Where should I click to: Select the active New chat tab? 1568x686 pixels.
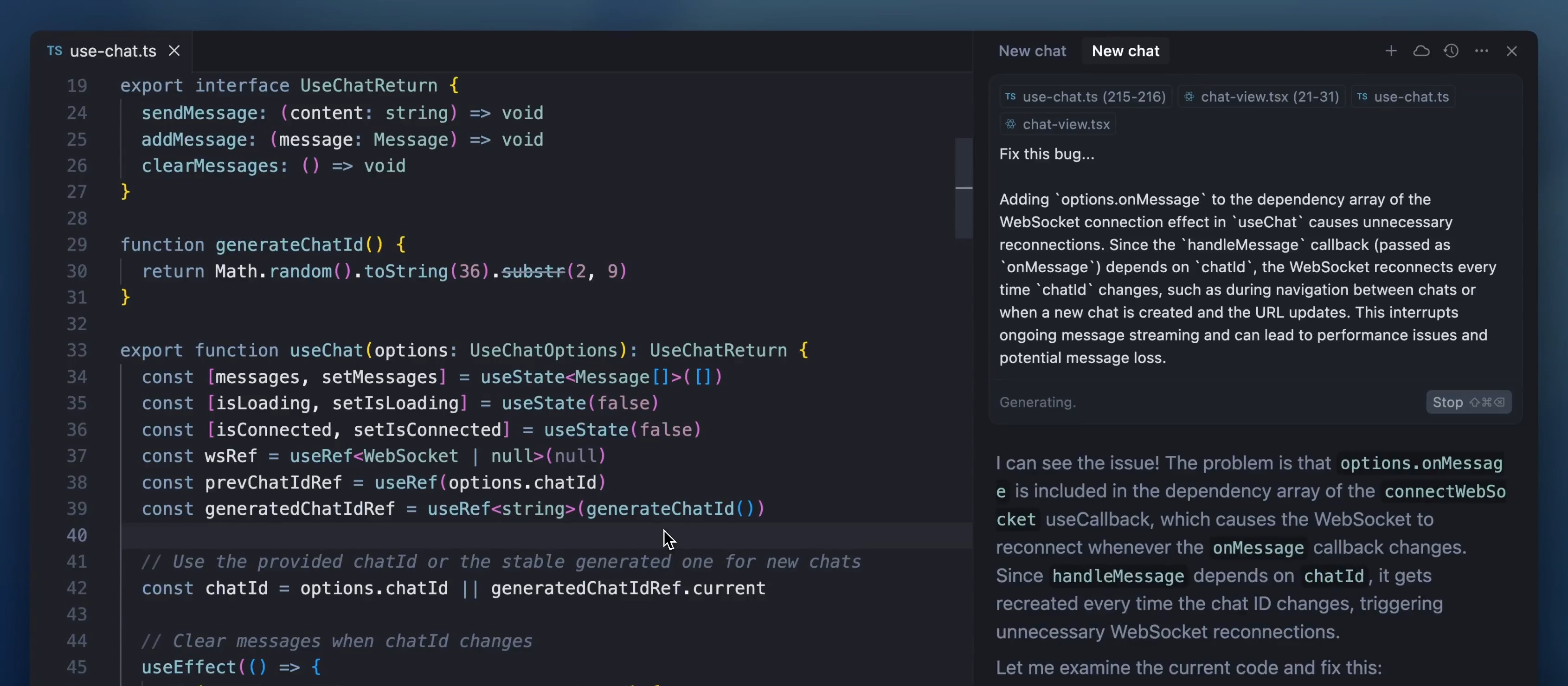click(x=1125, y=51)
